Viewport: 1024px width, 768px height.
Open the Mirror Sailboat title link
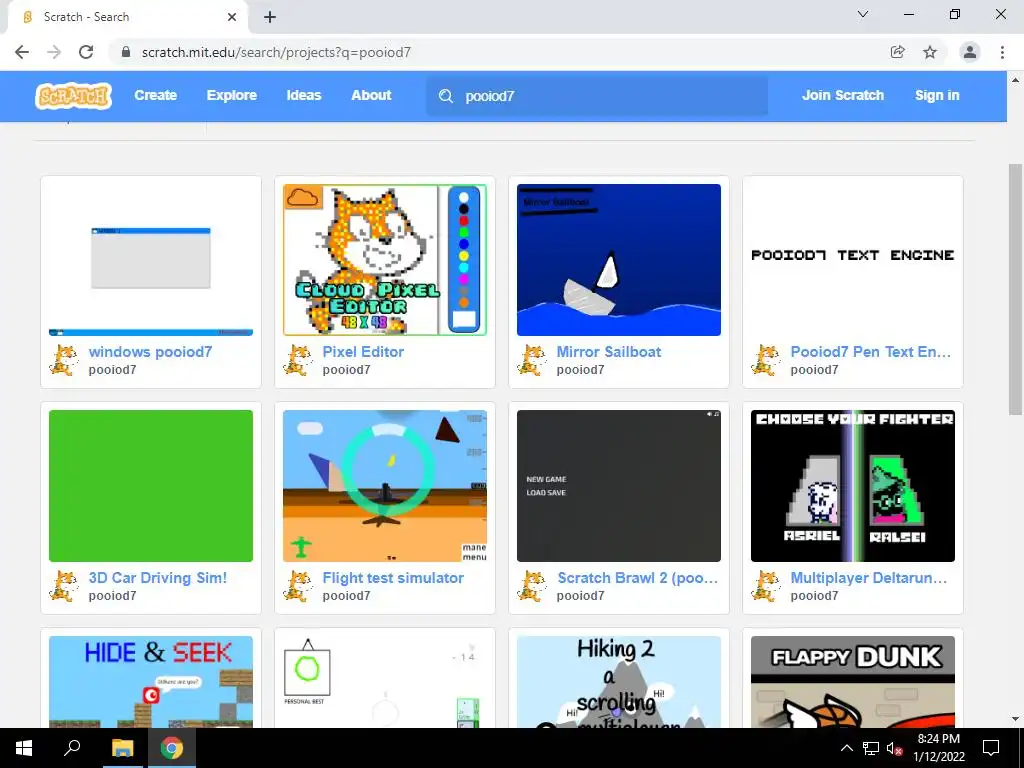(609, 352)
